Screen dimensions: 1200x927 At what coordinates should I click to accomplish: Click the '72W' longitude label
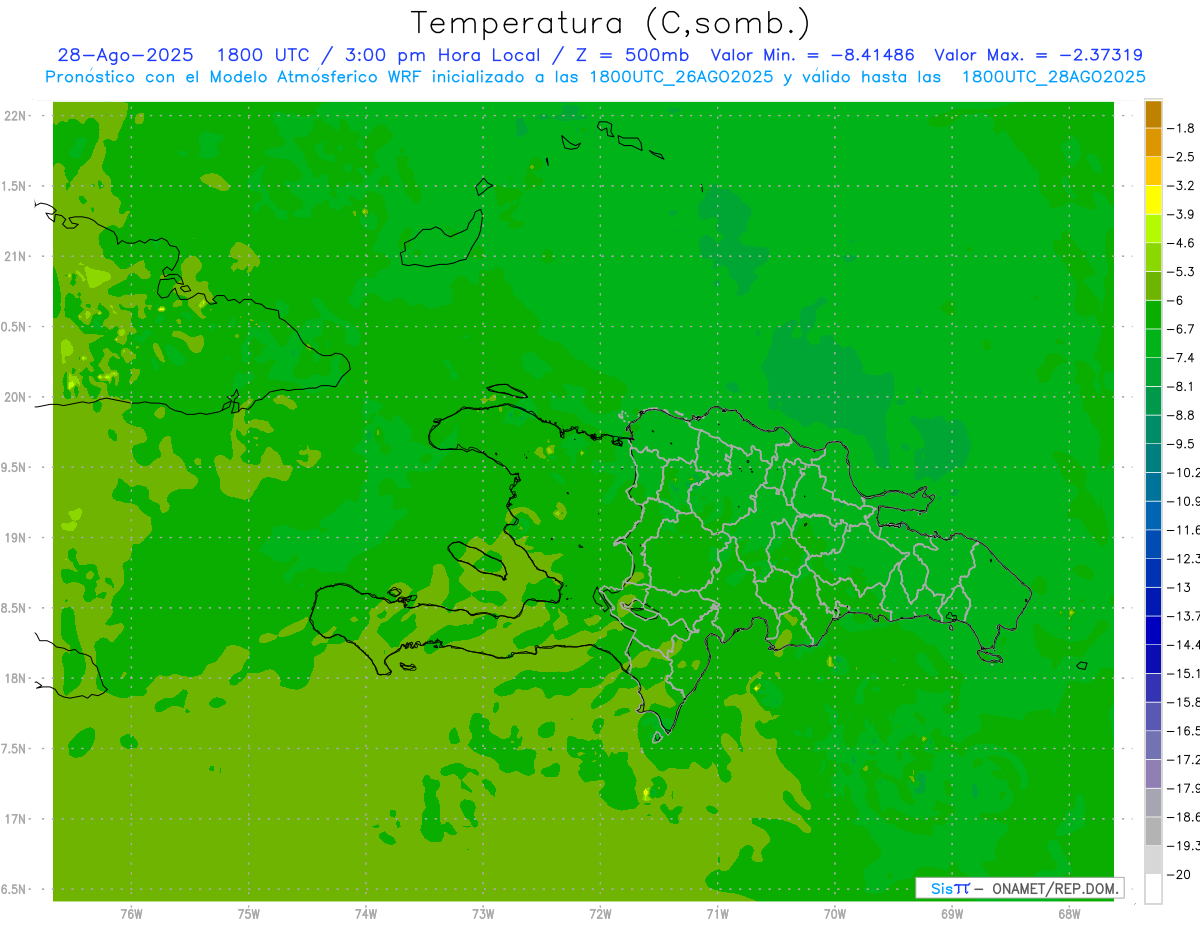601,914
